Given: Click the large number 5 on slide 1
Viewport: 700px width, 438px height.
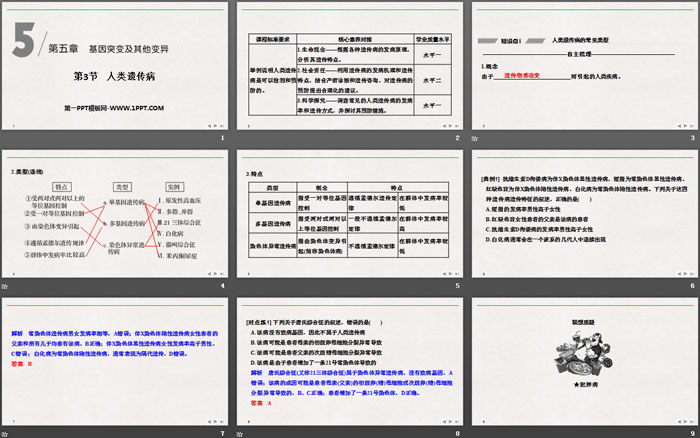Looking at the screenshot, I should (x=24, y=40).
